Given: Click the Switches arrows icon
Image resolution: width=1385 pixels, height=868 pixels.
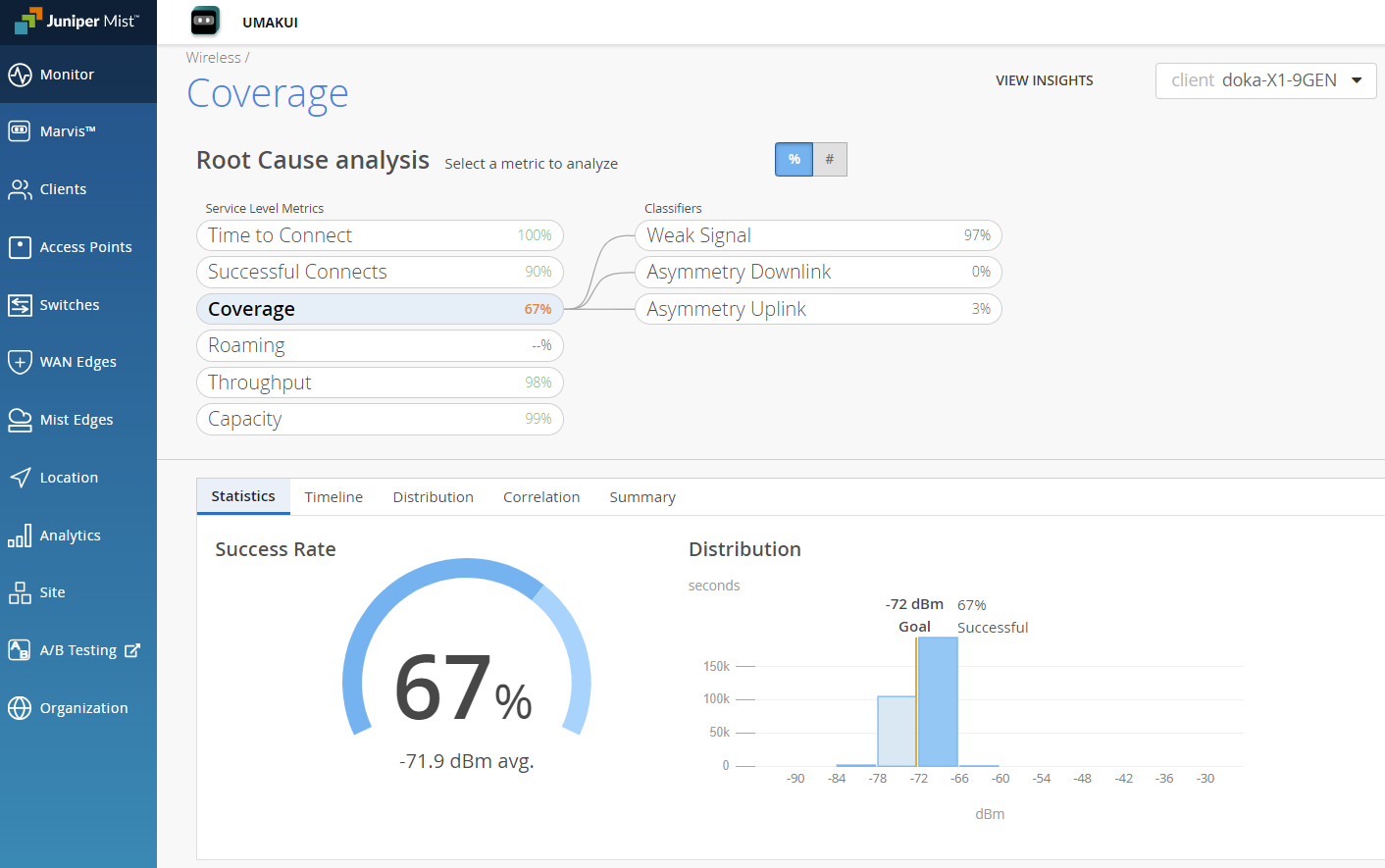Looking at the screenshot, I should tap(20, 305).
